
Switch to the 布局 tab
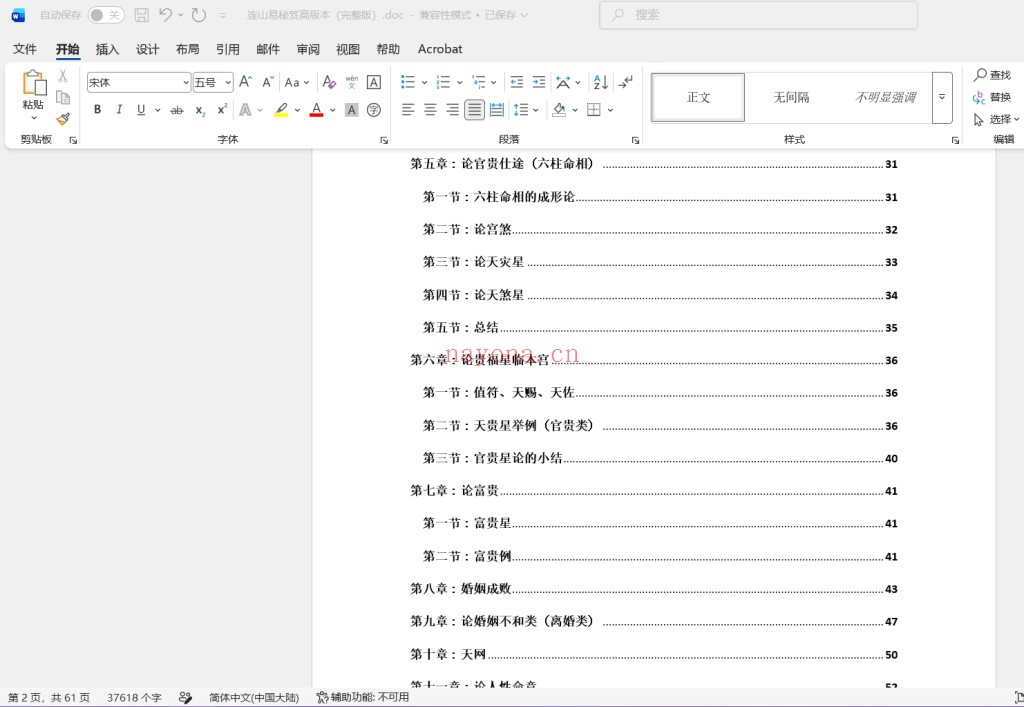click(x=187, y=49)
